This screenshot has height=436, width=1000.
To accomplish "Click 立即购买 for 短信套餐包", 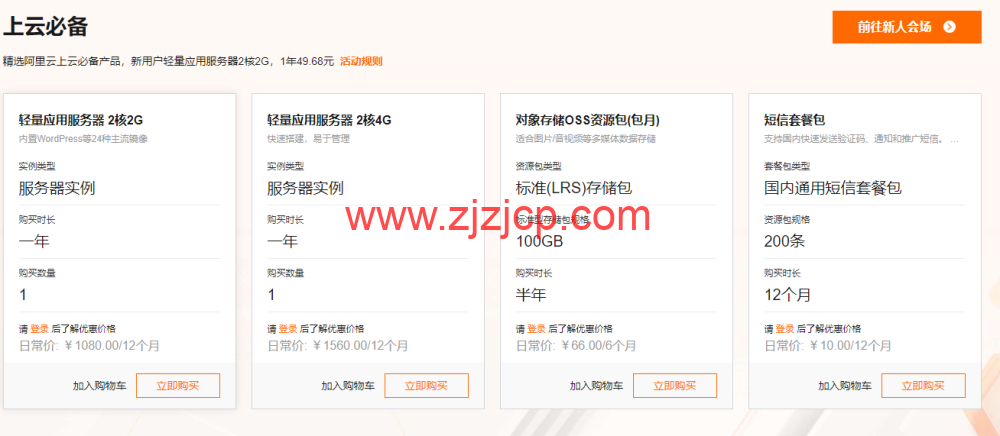I will pyautogui.click(x=923, y=386).
